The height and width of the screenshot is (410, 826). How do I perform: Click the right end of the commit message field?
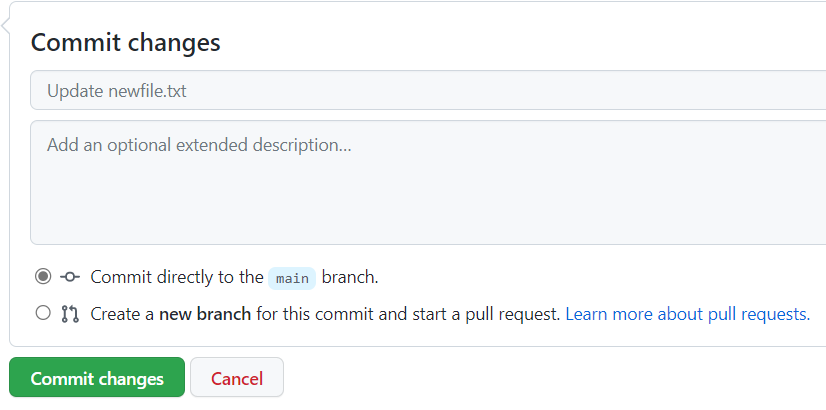pyautogui.click(x=800, y=91)
